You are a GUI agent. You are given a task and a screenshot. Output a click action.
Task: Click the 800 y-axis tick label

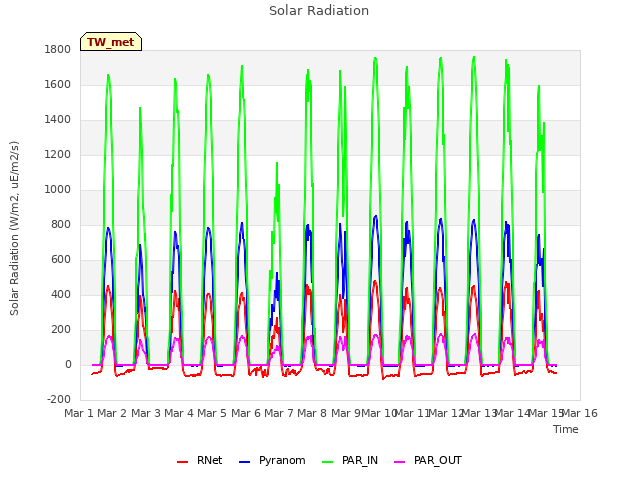click(x=61, y=224)
